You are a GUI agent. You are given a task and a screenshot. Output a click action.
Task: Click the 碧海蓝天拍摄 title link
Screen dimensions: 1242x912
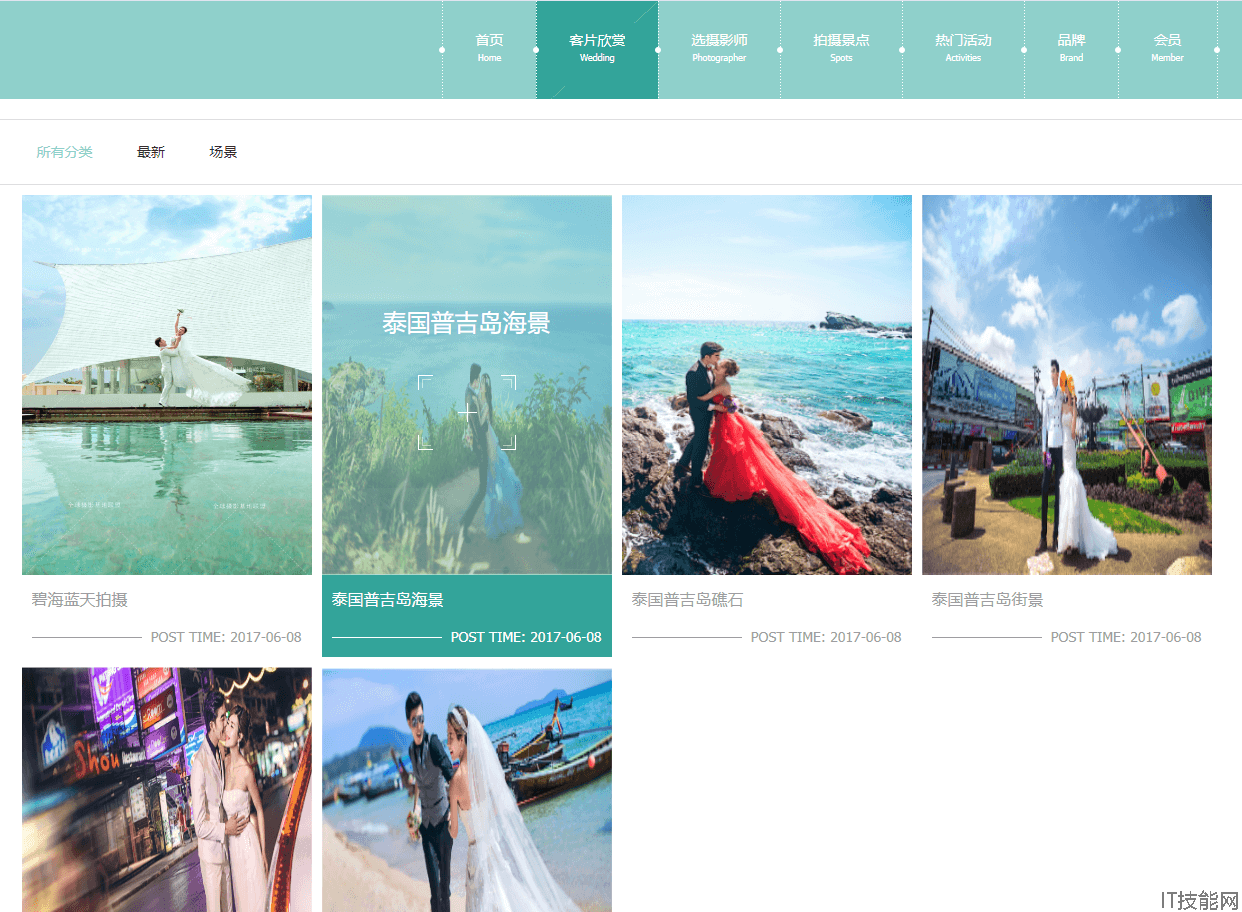coord(80,600)
